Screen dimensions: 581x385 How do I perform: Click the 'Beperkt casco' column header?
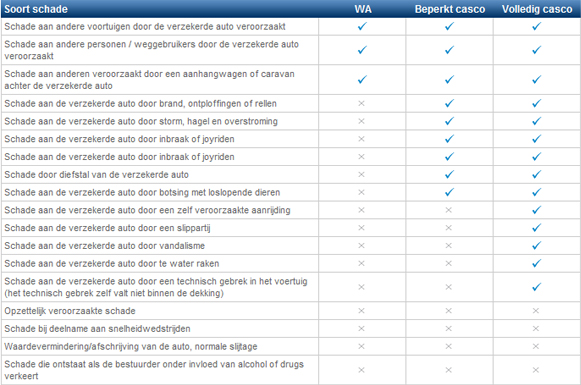(450, 9)
